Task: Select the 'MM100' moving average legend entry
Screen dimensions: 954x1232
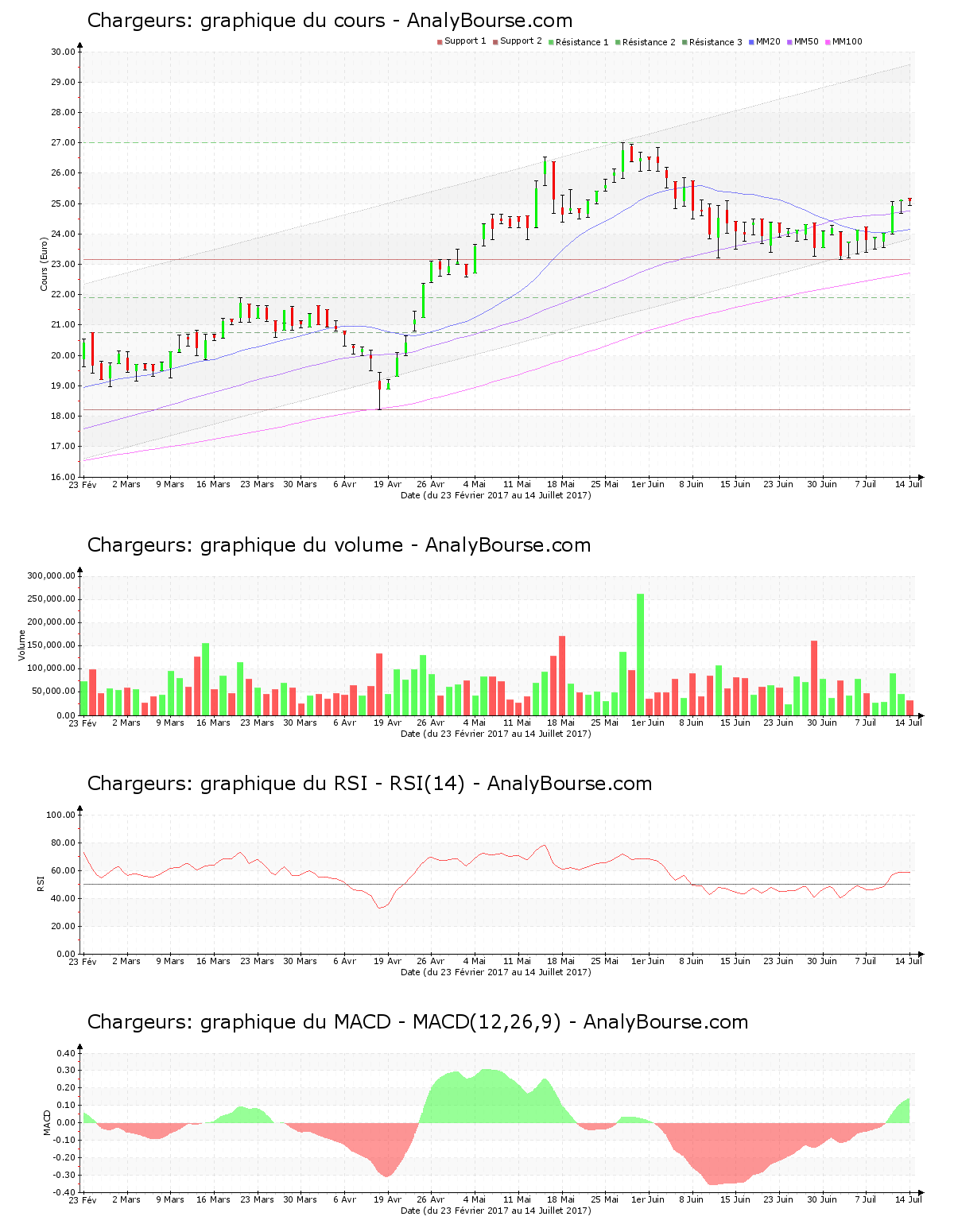Action: tap(843, 41)
